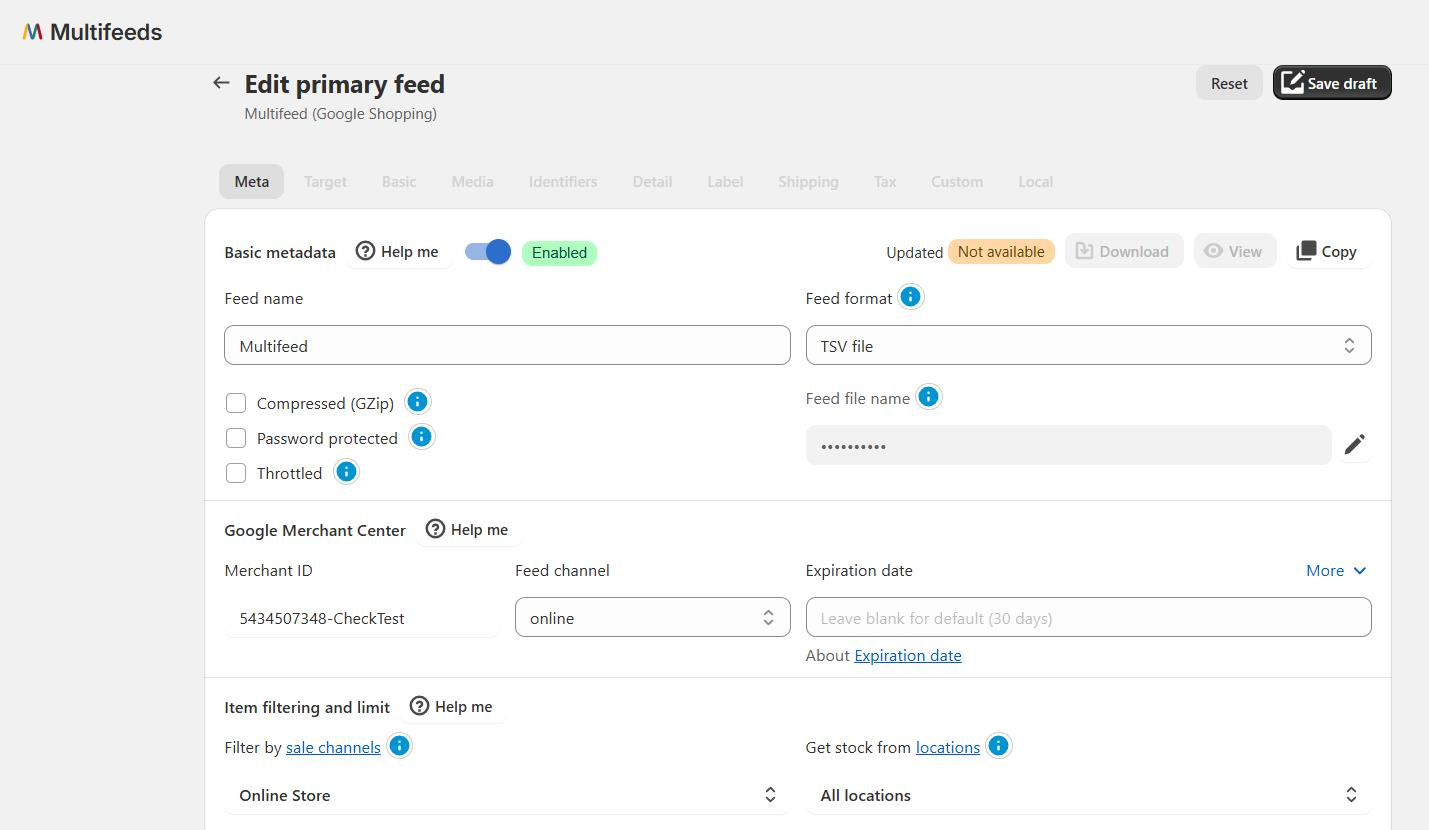Image resolution: width=1429 pixels, height=830 pixels.
Task: Open the Feed file name info icon
Action: click(x=928, y=397)
